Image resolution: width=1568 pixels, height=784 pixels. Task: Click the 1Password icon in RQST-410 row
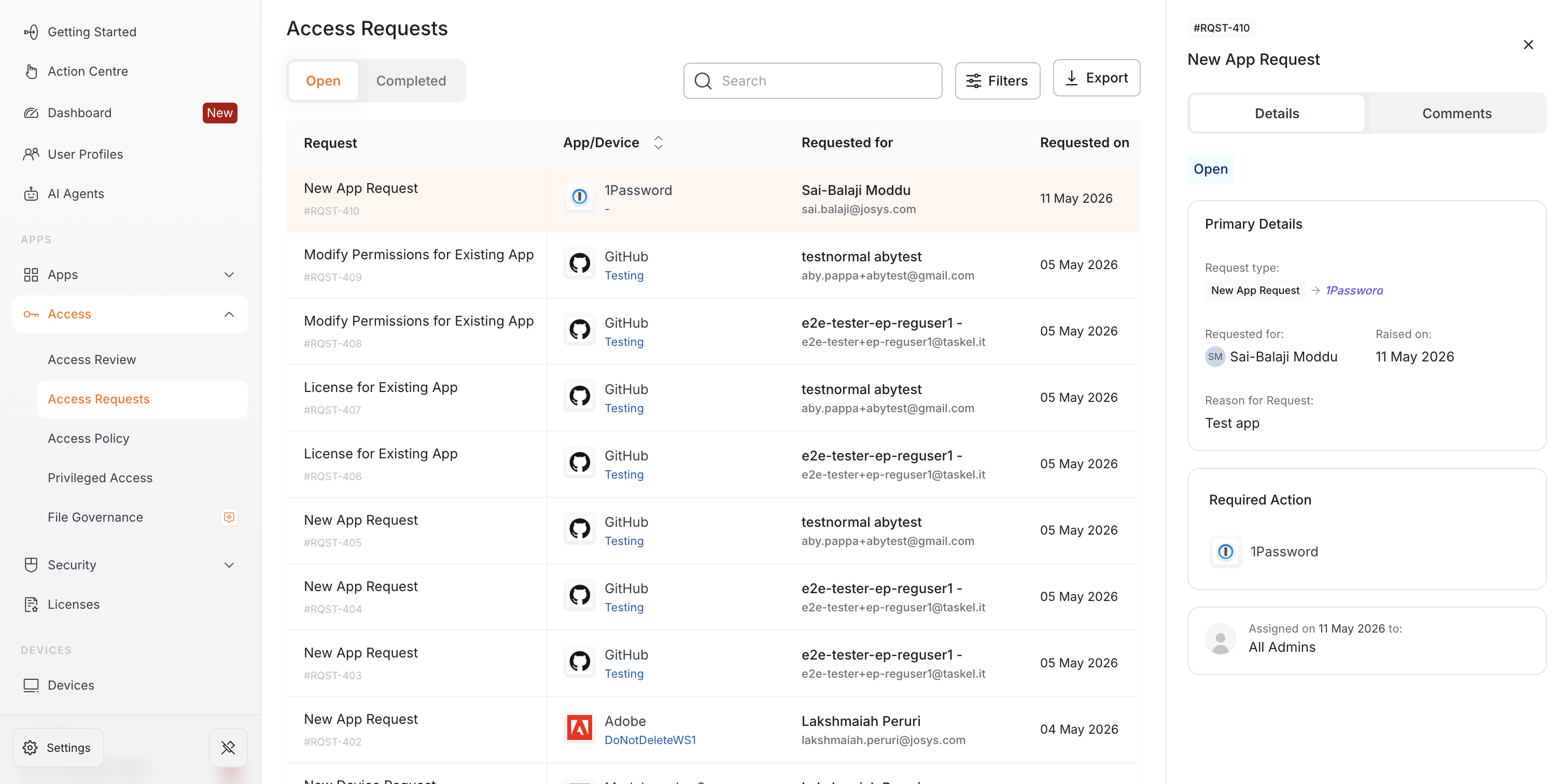(x=580, y=197)
